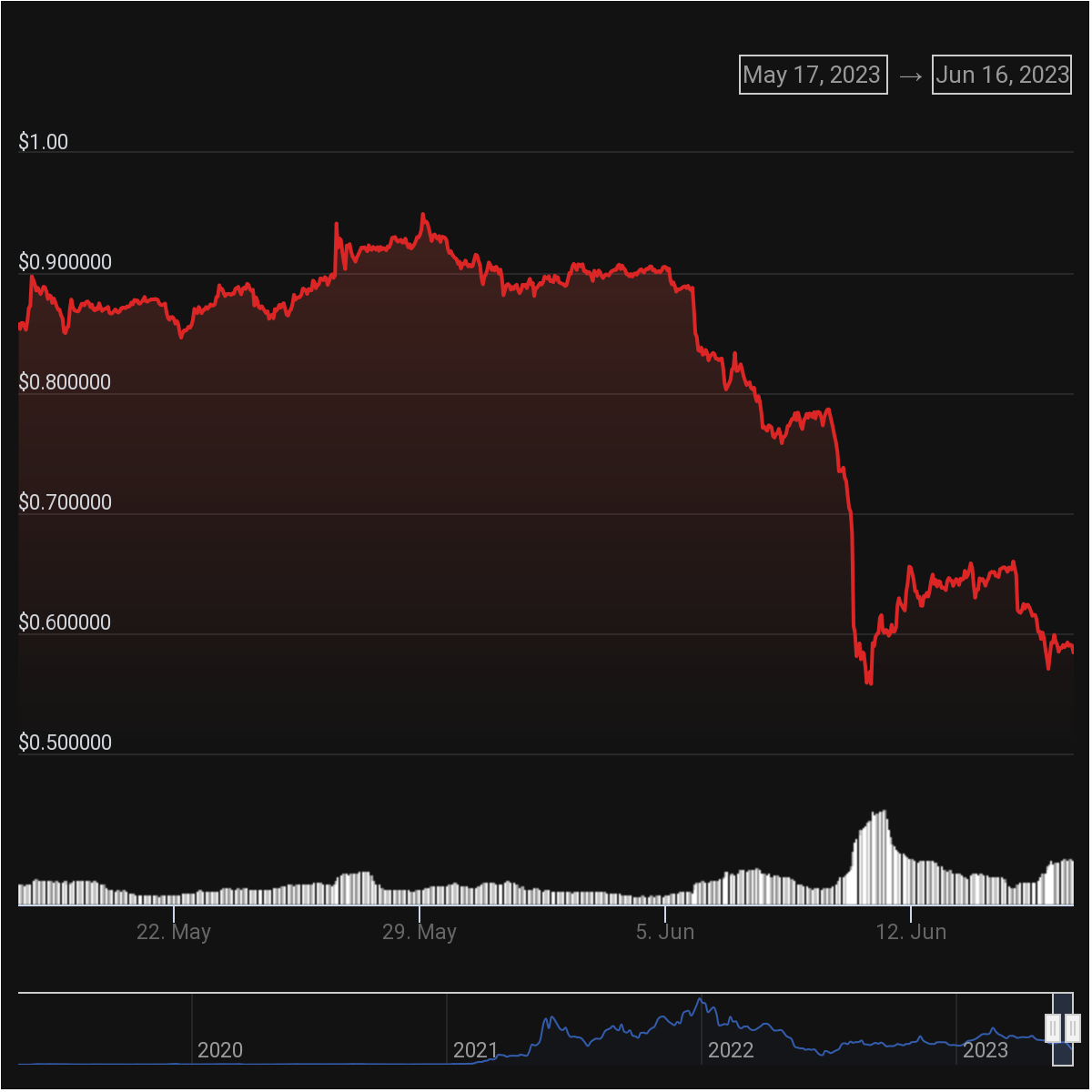
Task: Open the May 17, 2023 start date field
Action: click(813, 75)
